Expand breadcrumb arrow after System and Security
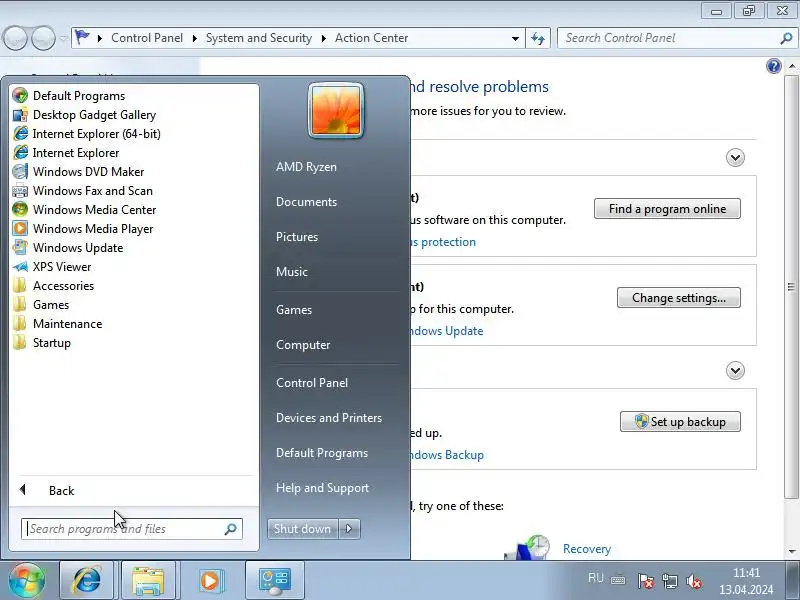The width and height of the screenshot is (800, 600). 323,38
